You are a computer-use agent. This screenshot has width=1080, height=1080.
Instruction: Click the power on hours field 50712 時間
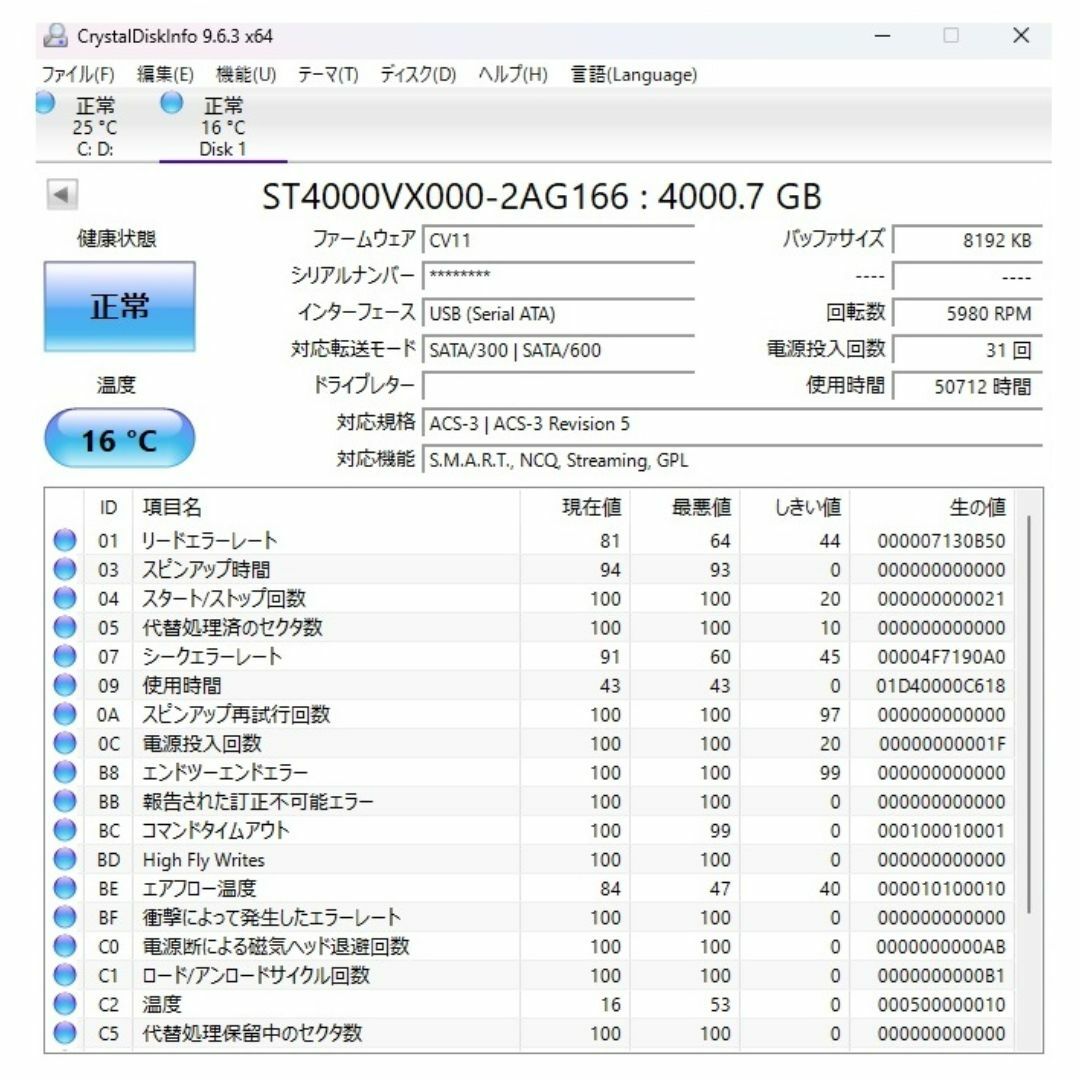[x=968, y=386]
